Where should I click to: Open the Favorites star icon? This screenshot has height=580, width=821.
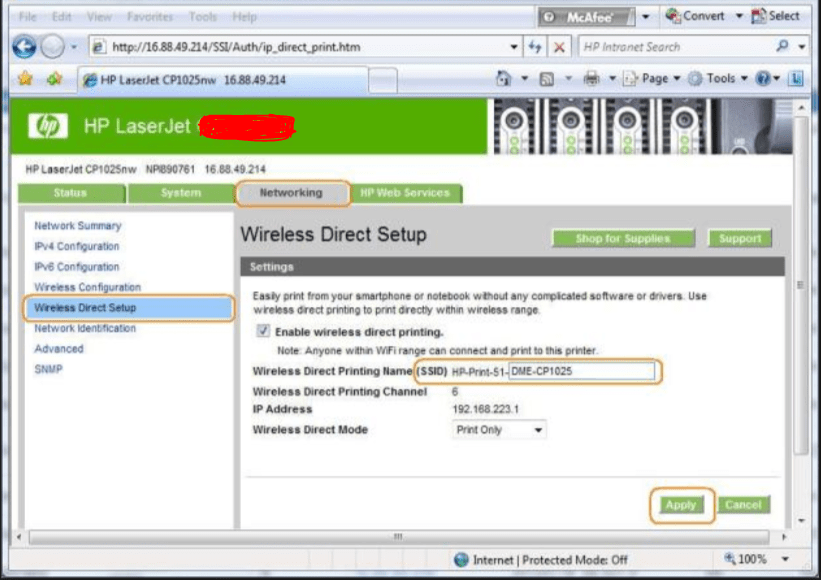(x=25, y=79)
